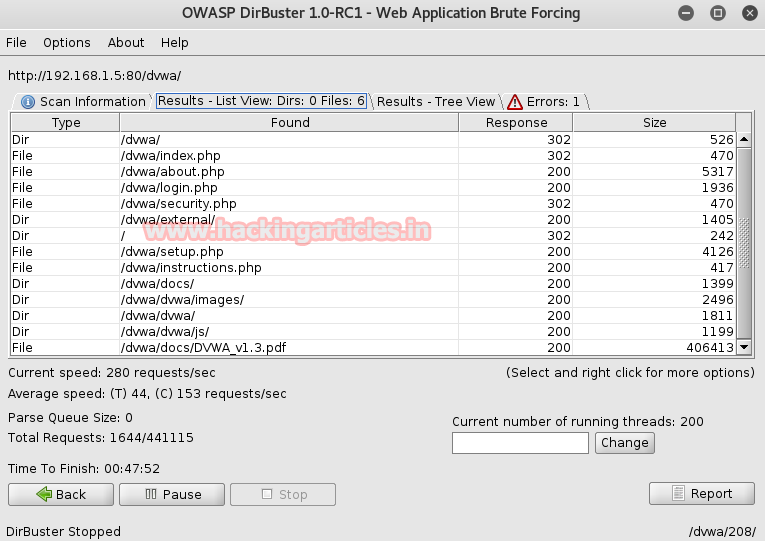Click the green arrow icon on Back button
Screen dimensions: 765x541
[44, 494]
